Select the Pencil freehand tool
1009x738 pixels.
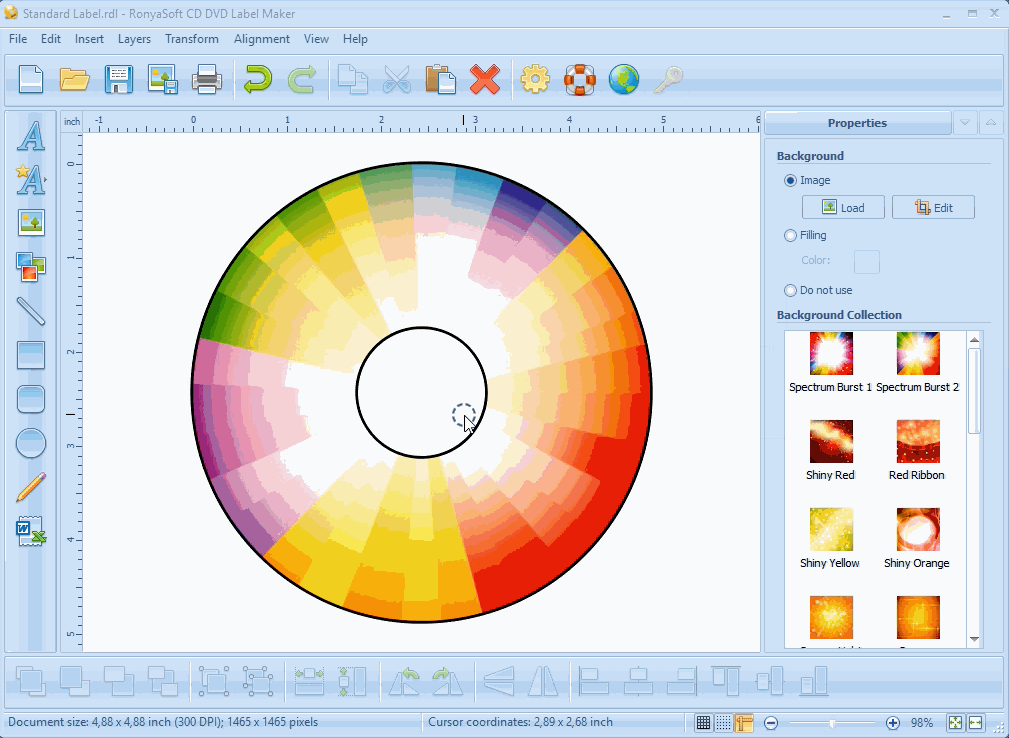click(x=31, y=487)
